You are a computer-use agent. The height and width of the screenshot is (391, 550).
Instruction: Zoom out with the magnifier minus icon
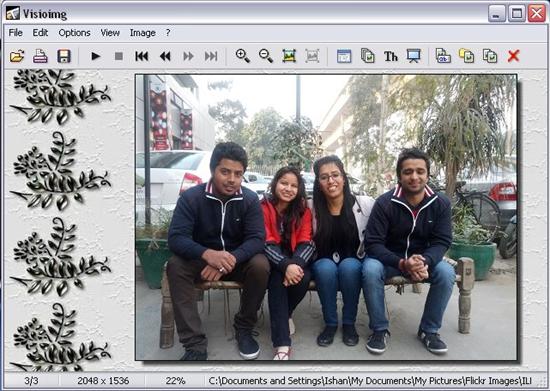(266, 56)
